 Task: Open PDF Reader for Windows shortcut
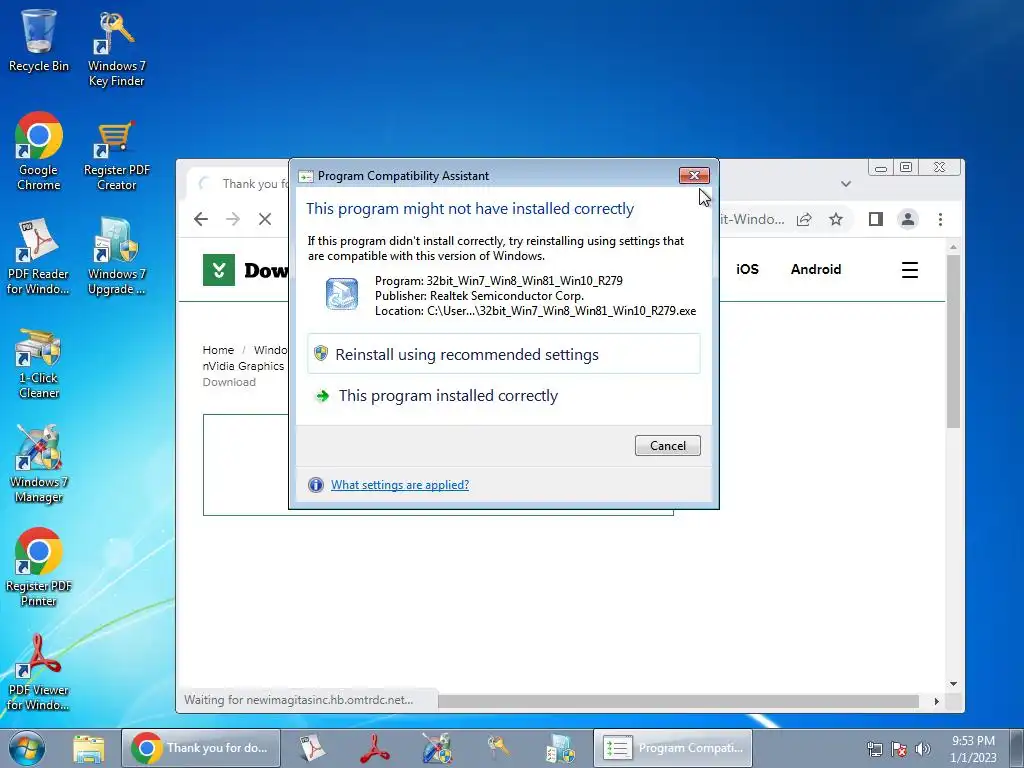39,256
